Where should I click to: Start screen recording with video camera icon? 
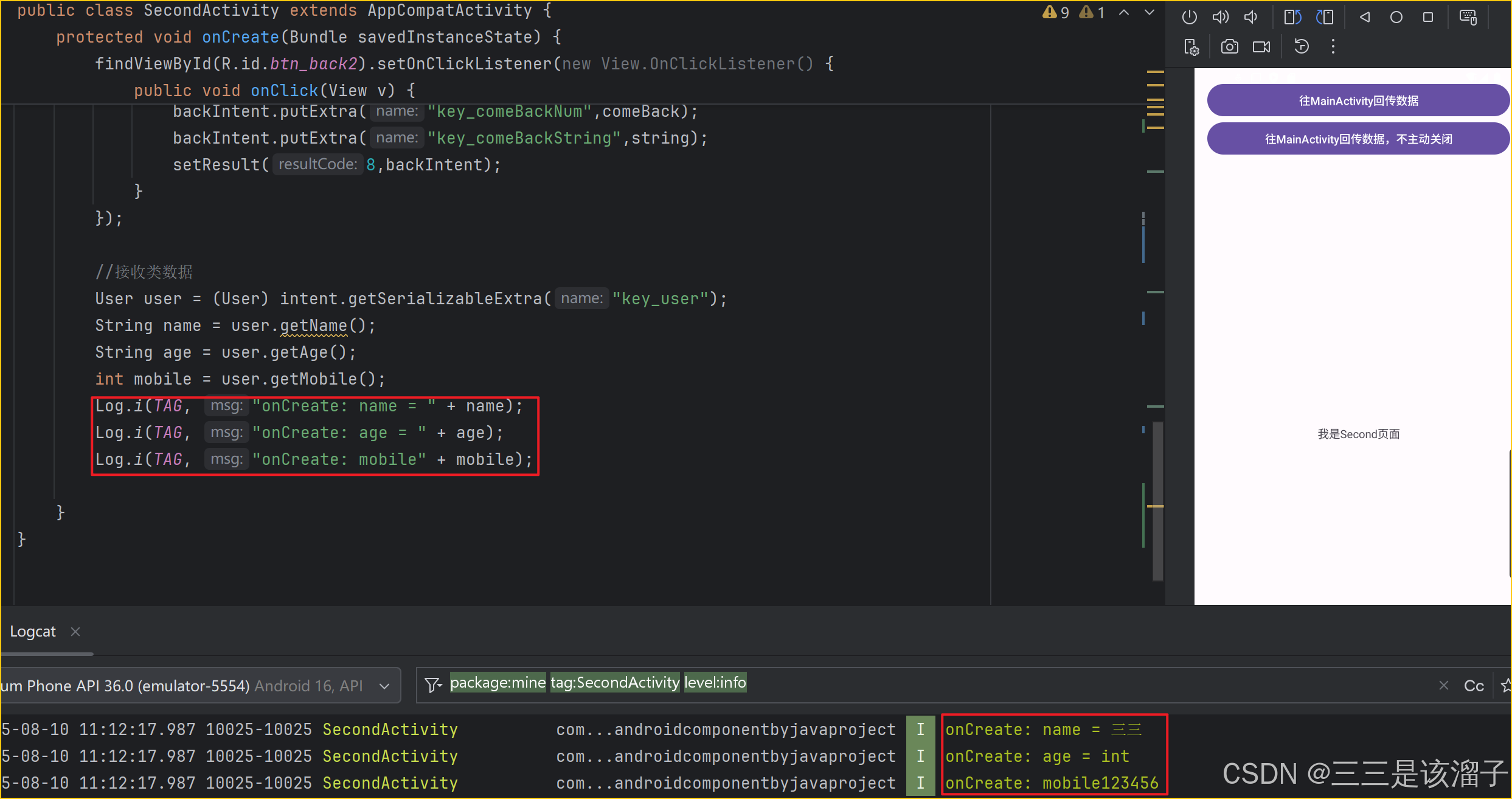(1261, 47)
